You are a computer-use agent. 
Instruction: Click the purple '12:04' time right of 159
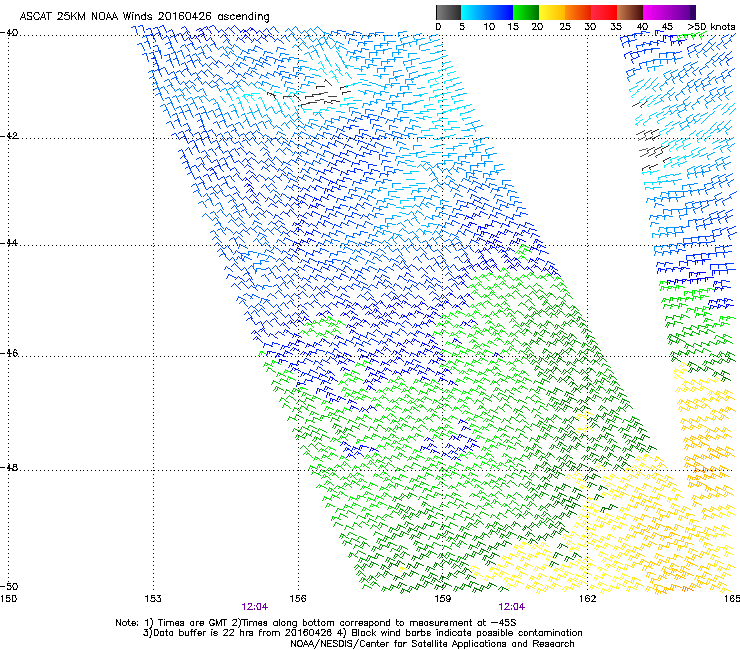click(x=512, y=607)
